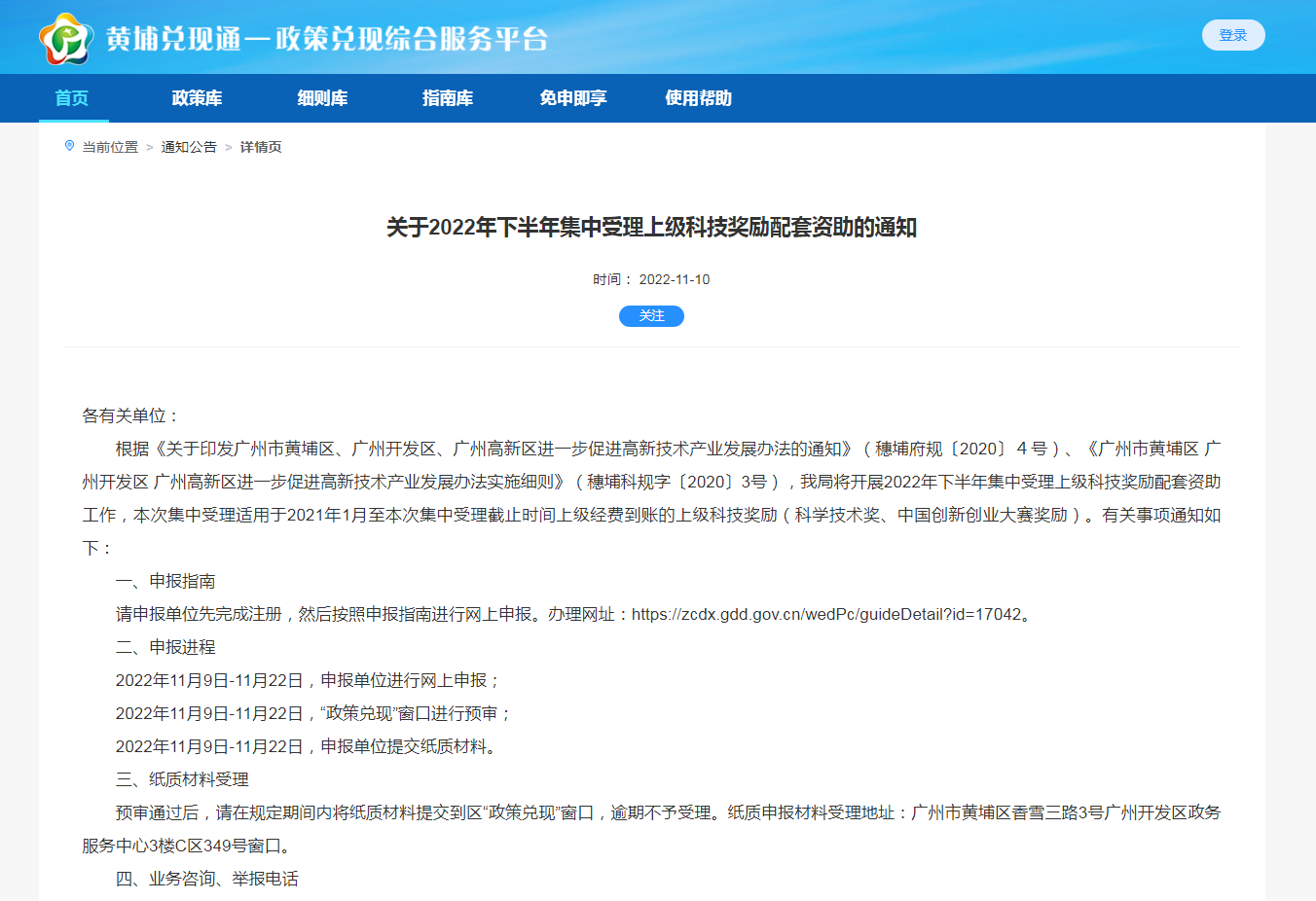The image size is (1316, 901).
Task: Navigate to 通知公告 in the breadcrumb
Action: [x=189, y=147]
